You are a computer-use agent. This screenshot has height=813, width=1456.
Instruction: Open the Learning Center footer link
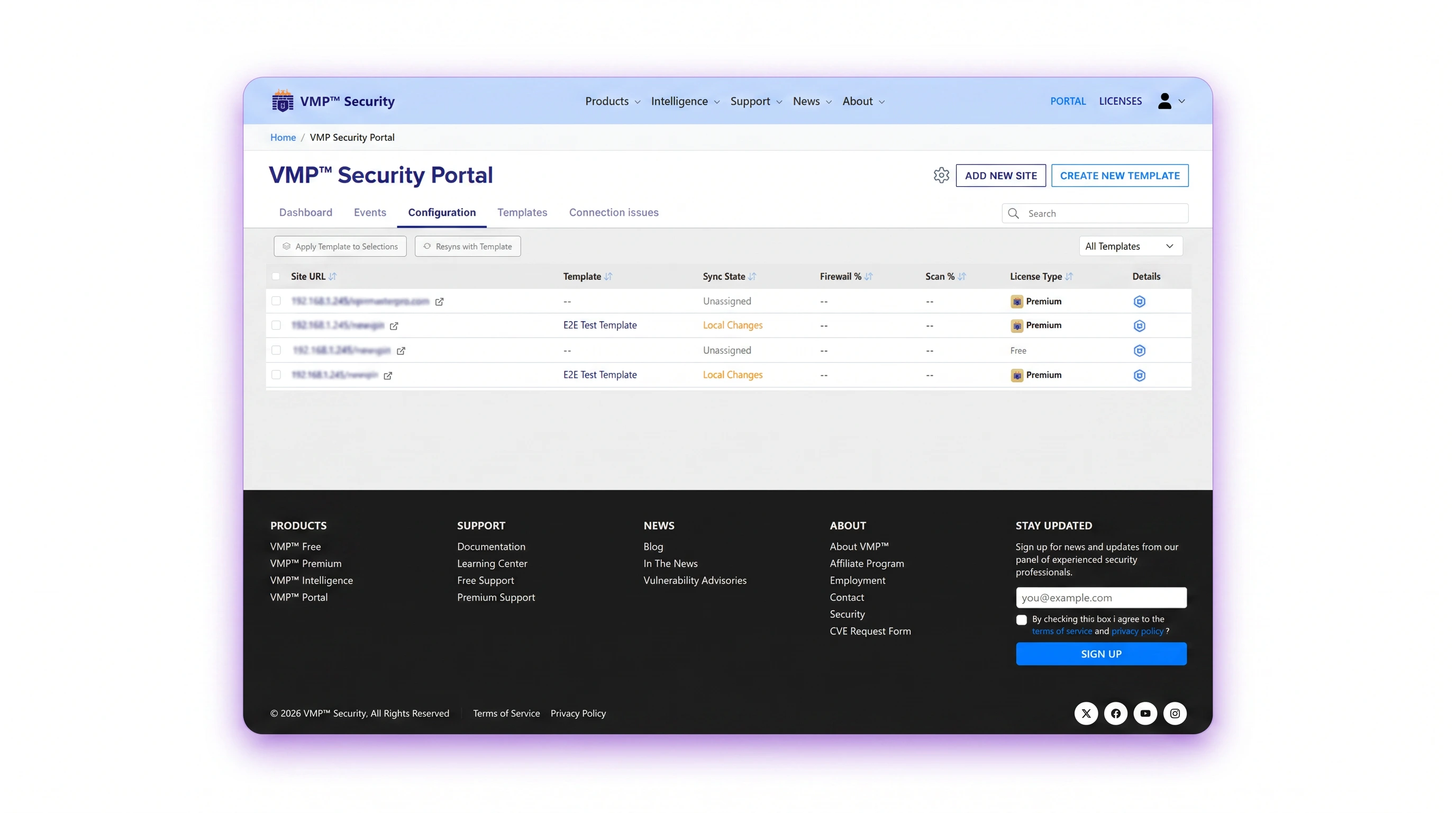tap(492, 564)
